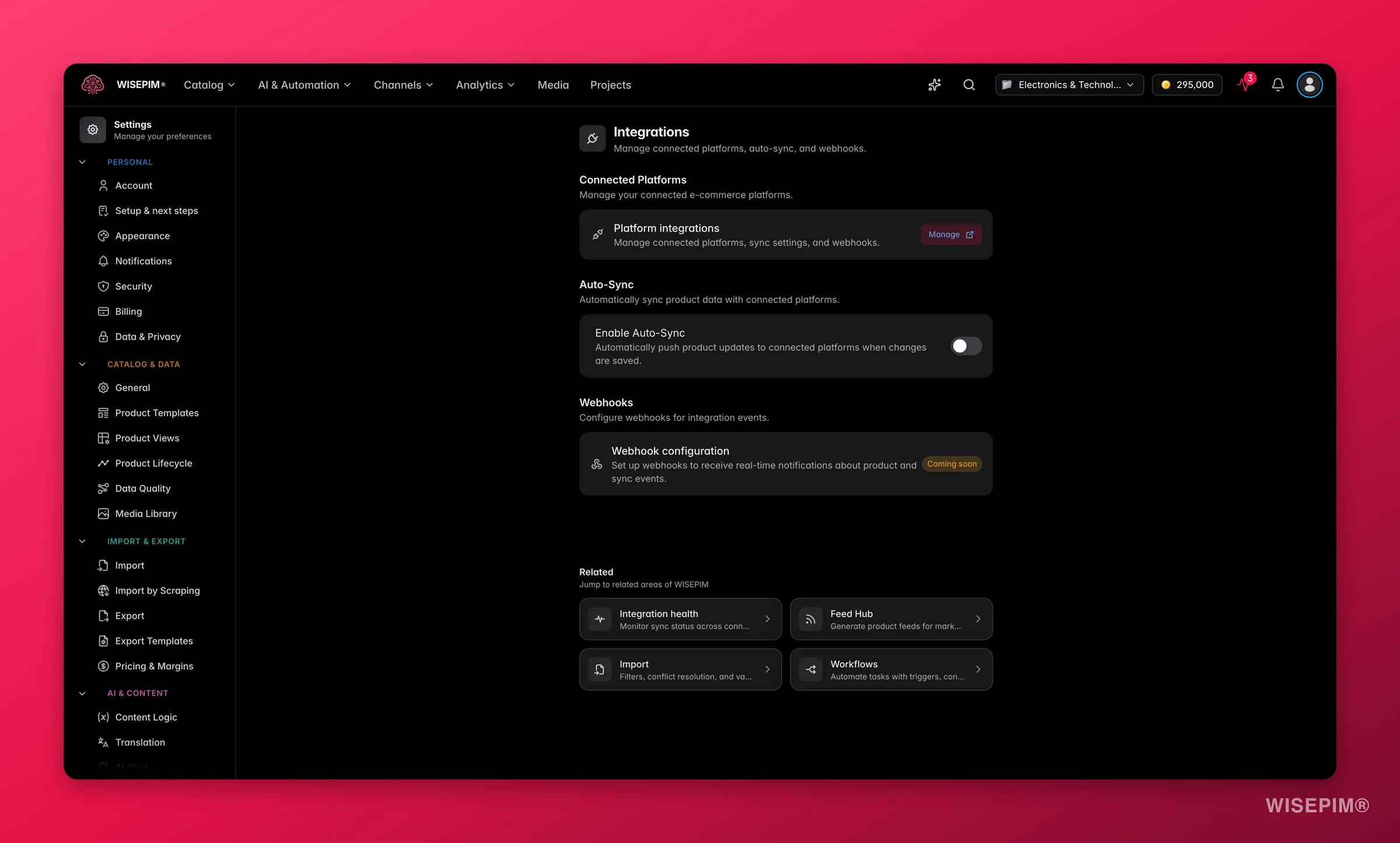This screenshot has width=1400, height=843.
Task: Click the 295,000 credits coin badge
Action: 1187,85
